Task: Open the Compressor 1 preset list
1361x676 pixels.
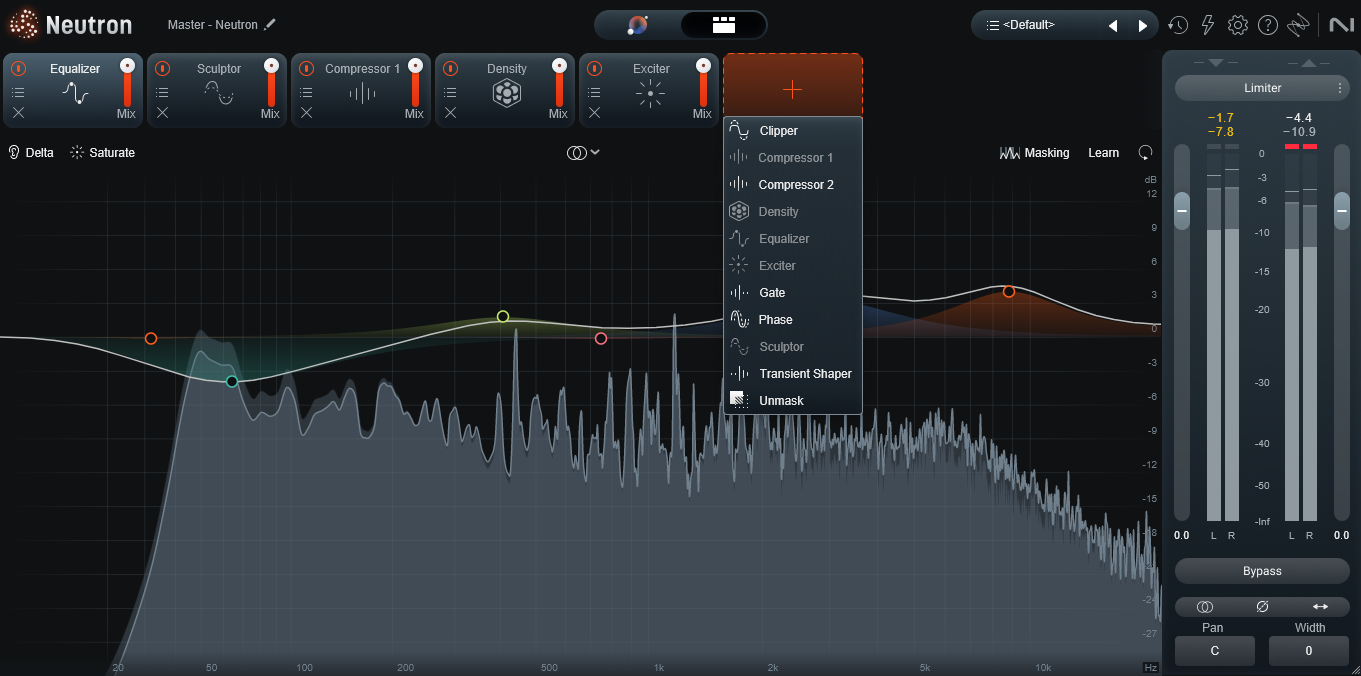Action: pyautogui.click(x=306, y=92)
